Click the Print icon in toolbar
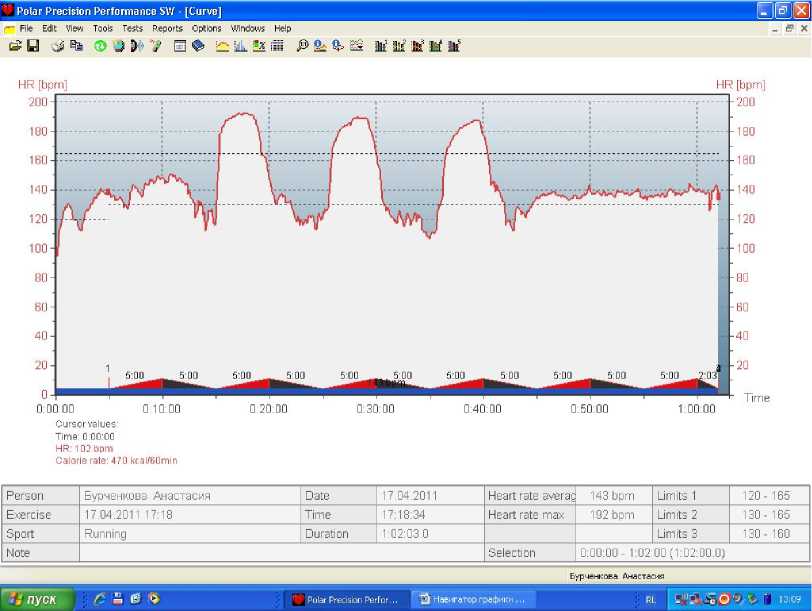 (58, 46)
